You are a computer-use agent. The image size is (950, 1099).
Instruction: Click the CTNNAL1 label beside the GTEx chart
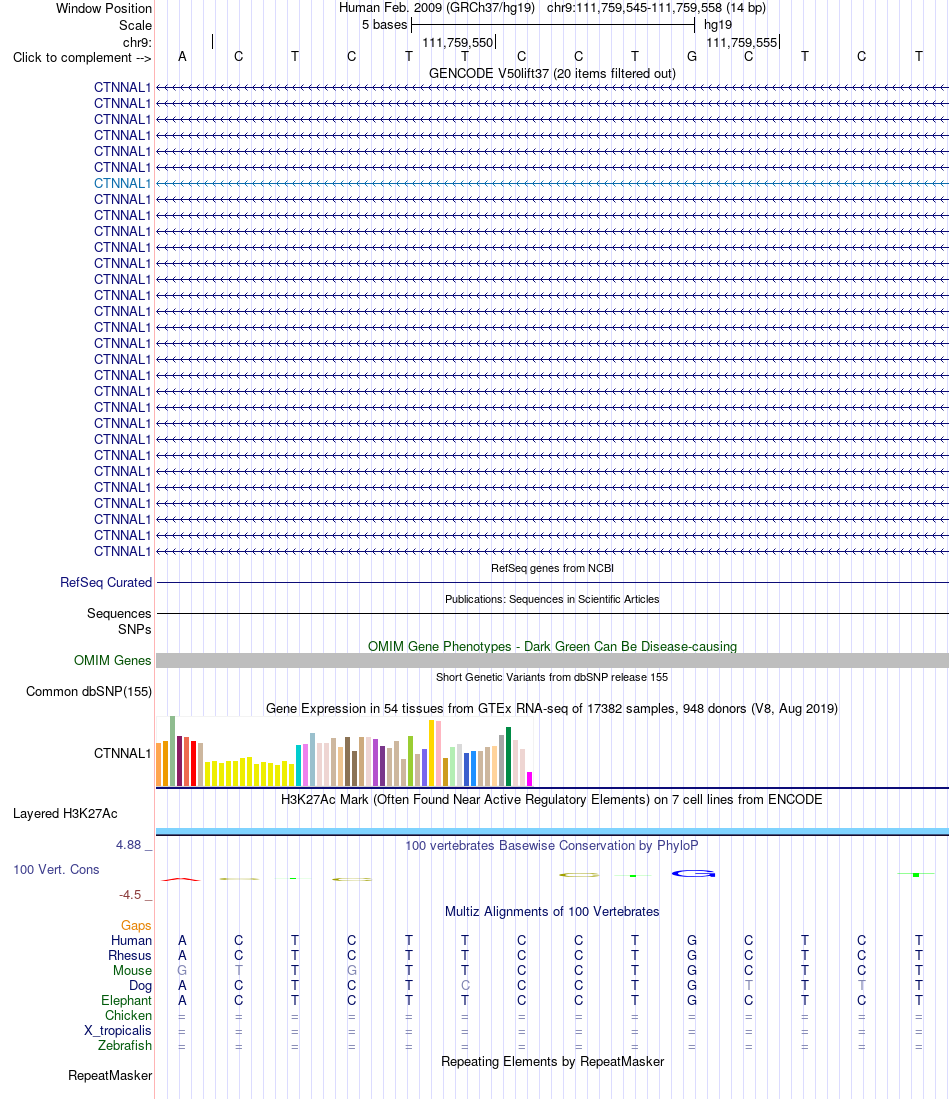pyautogui.click(x=122, y=753)
